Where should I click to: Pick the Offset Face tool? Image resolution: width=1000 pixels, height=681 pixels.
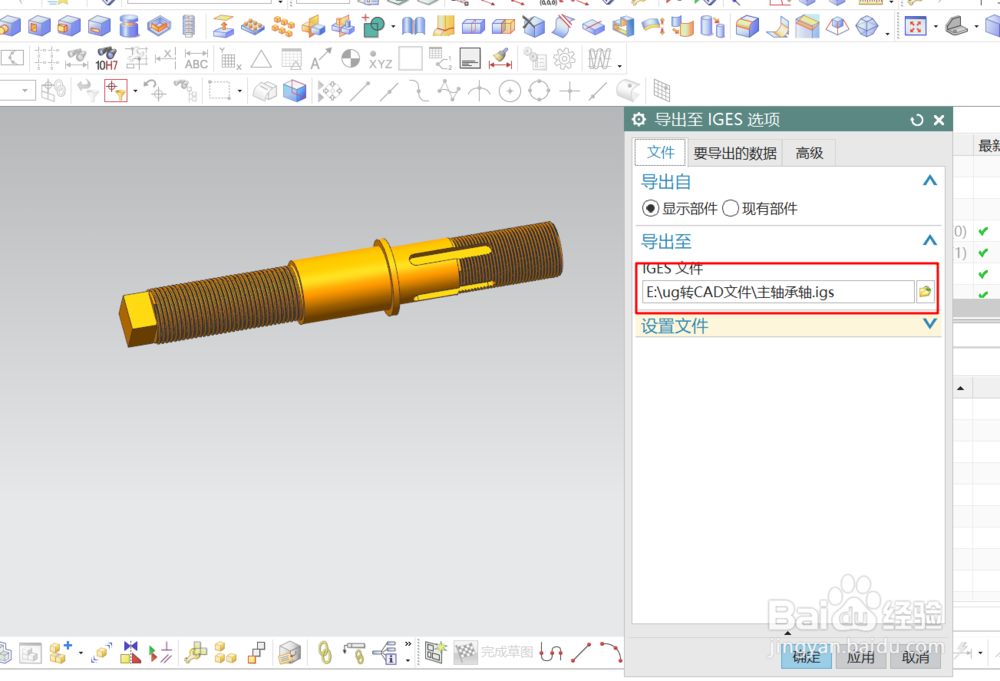653,26
